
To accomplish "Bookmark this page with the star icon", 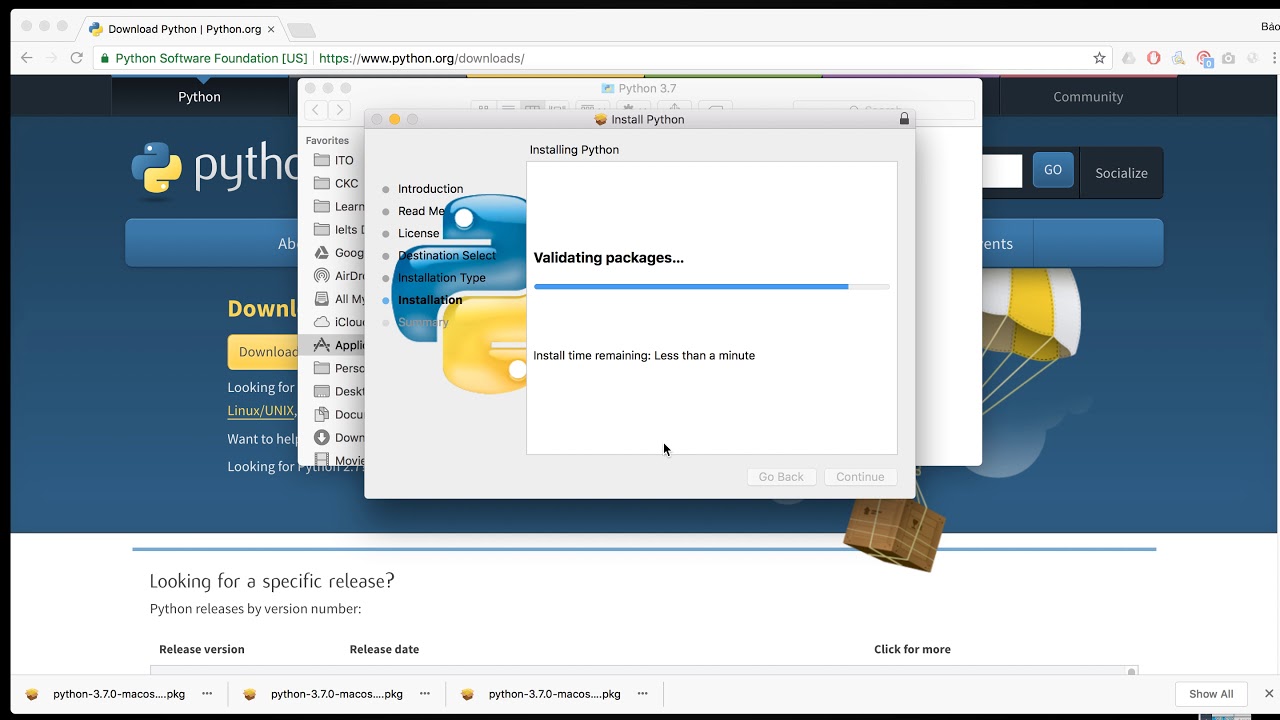I will tap(1099, 58).
